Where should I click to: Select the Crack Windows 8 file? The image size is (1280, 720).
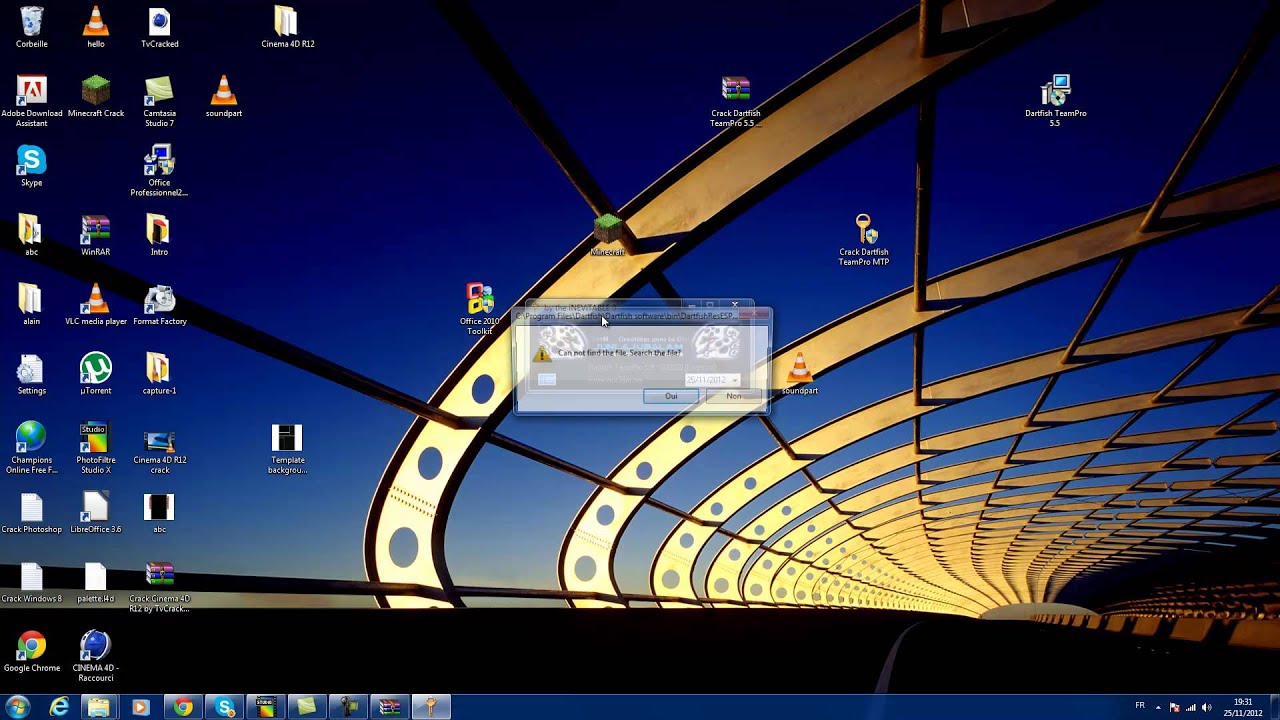[x=32, y=582]
